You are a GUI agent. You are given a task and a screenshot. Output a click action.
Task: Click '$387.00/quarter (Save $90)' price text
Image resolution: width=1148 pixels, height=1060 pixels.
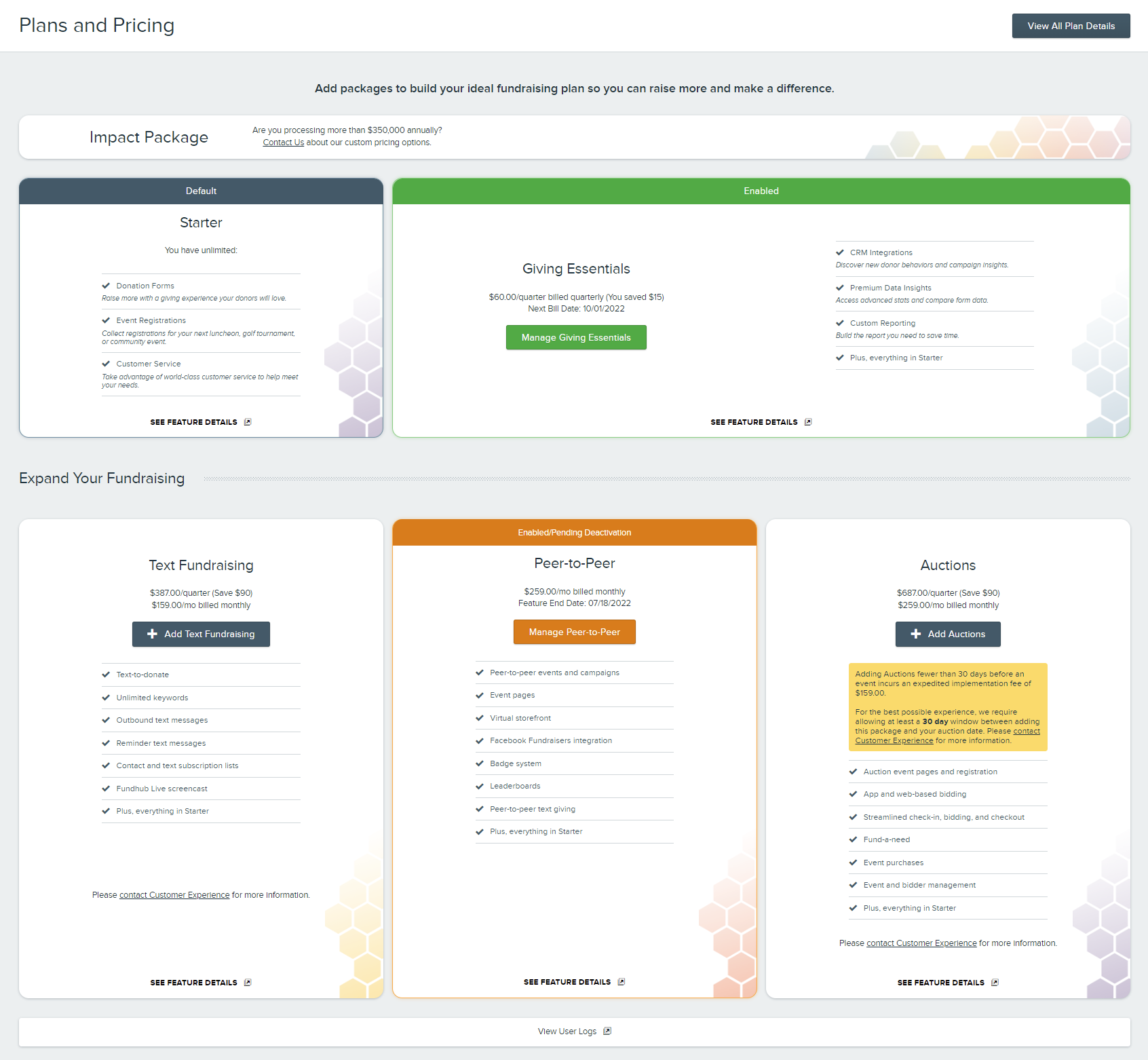(x=201, y=593)
